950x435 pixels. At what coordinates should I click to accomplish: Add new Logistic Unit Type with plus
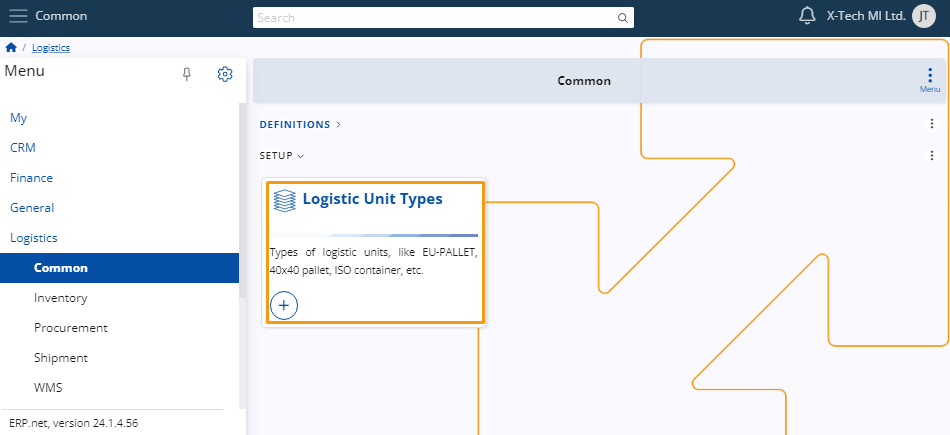[x=284, y=305]
